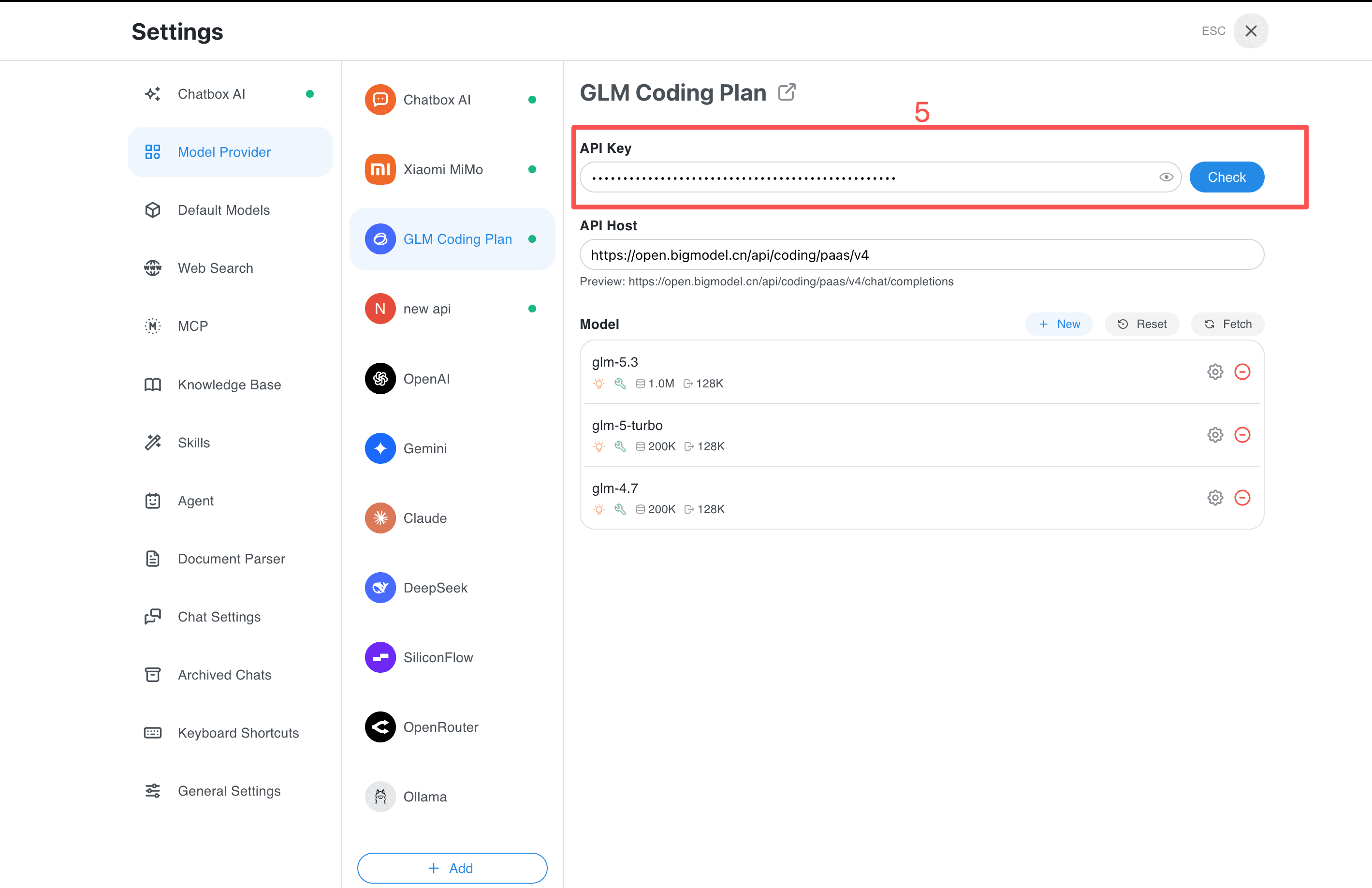Viewport: 1372px width, 888px height.
Task: Click the DeepSeek whale logo
Action: coord(380,588)
